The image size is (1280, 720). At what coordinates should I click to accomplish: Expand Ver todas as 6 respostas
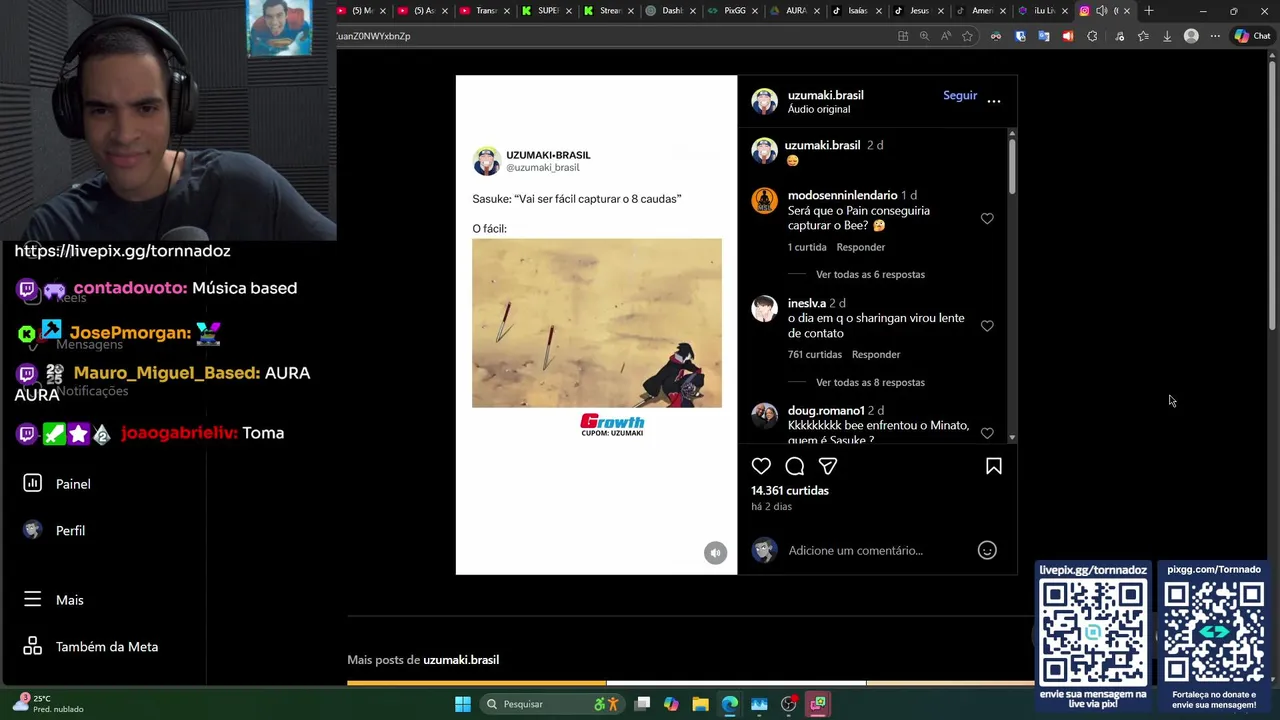click(x=870, y=275)
